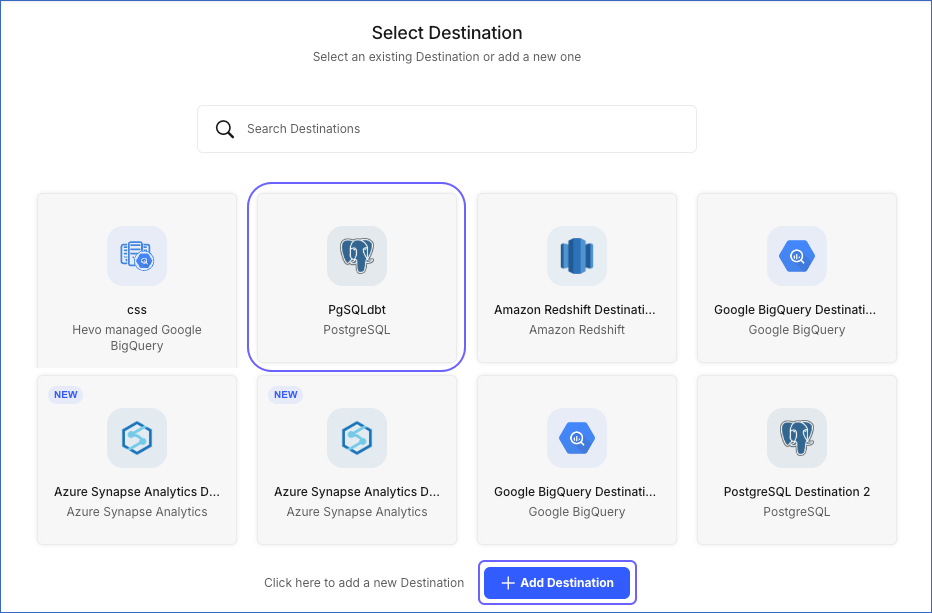Image resolution: width=932 pixels, height=613 pixels.
Task: Choose the Amazon Redshift Destination card
Action: 576,278
